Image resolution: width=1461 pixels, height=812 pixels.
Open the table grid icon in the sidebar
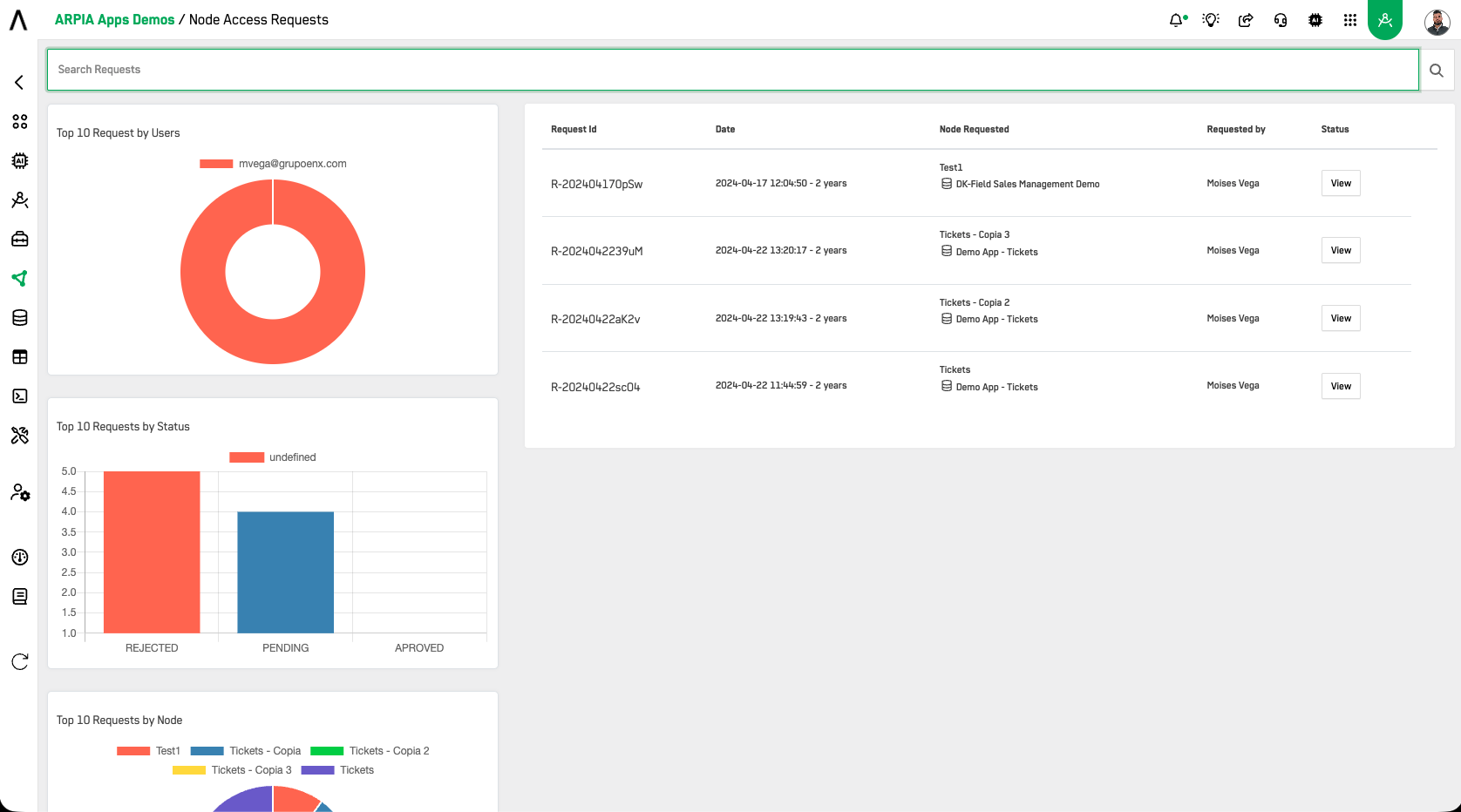(x=20, y=356)
